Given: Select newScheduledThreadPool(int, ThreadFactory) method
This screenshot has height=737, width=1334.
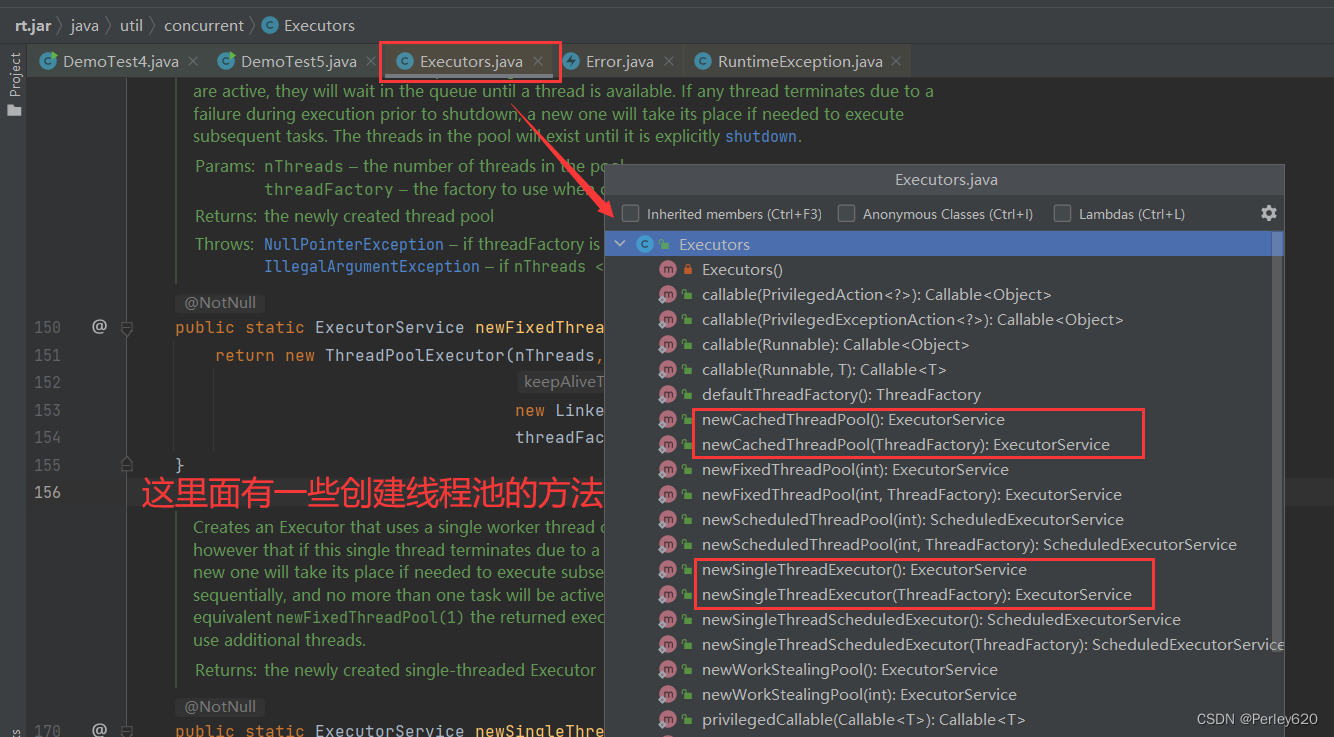Looking at the screenshot, I should (x=969, y=545).
